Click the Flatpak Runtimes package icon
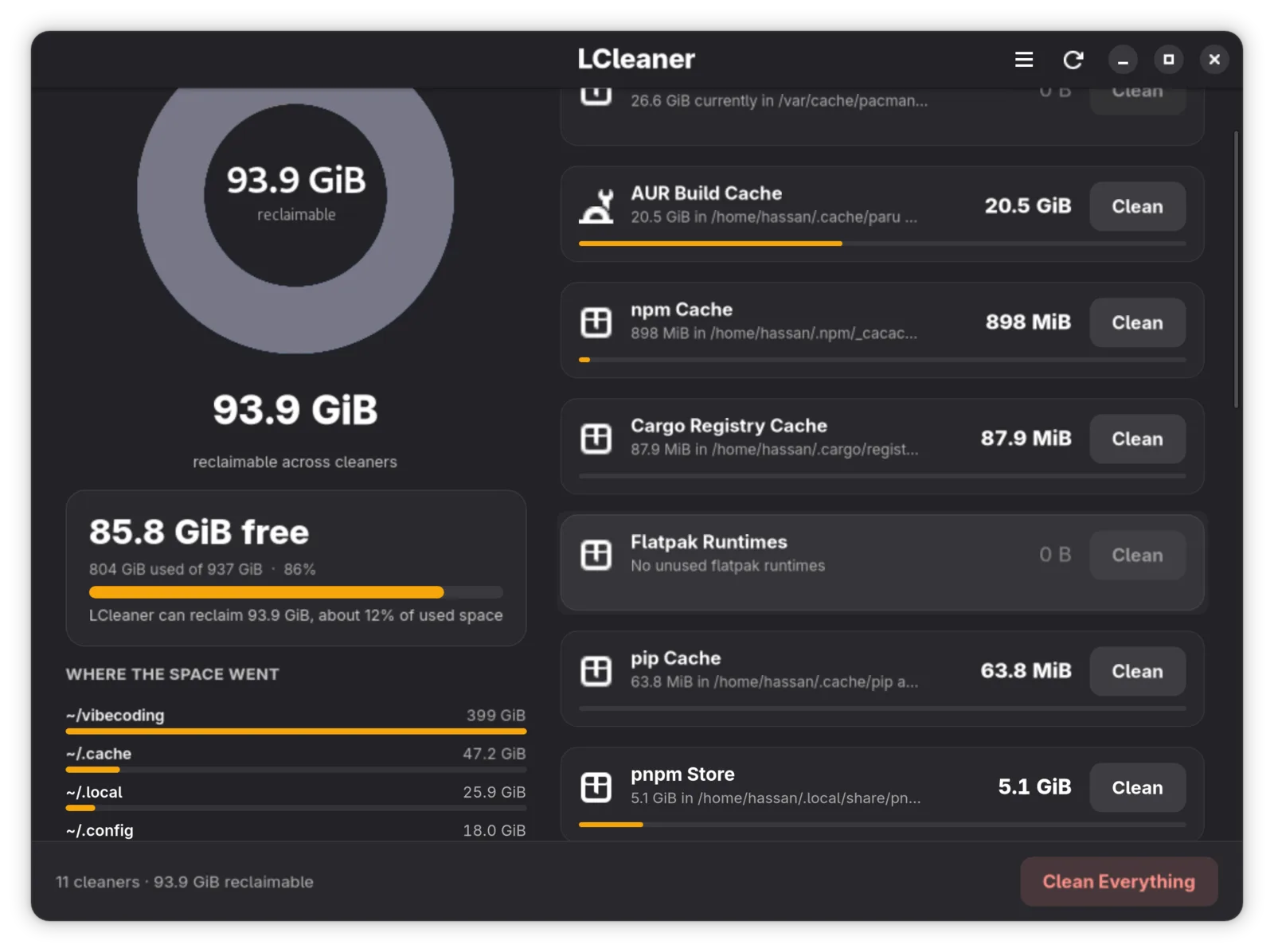Image resolution: width=1274 pixels, height=952 pixels. (x=596, y=555)
